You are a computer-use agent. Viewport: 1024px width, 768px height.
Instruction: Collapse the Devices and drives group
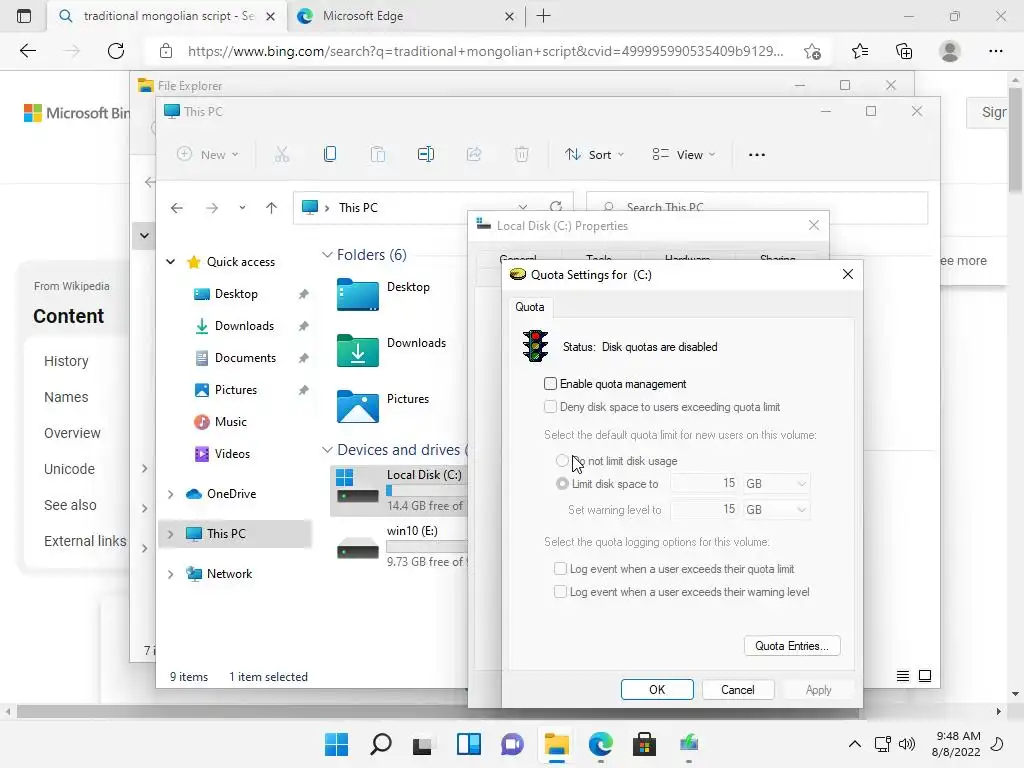[327, 450]
